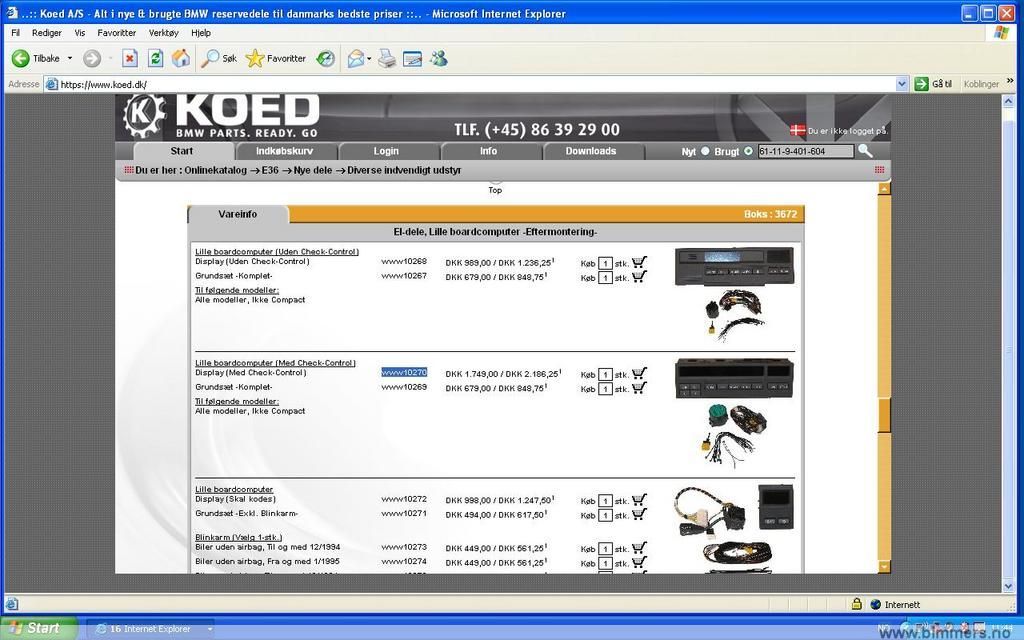The width and height of the screenshot is (1024, 640).
Task: Refresh the page with the green arrows icon
Action: click(155, 59)
